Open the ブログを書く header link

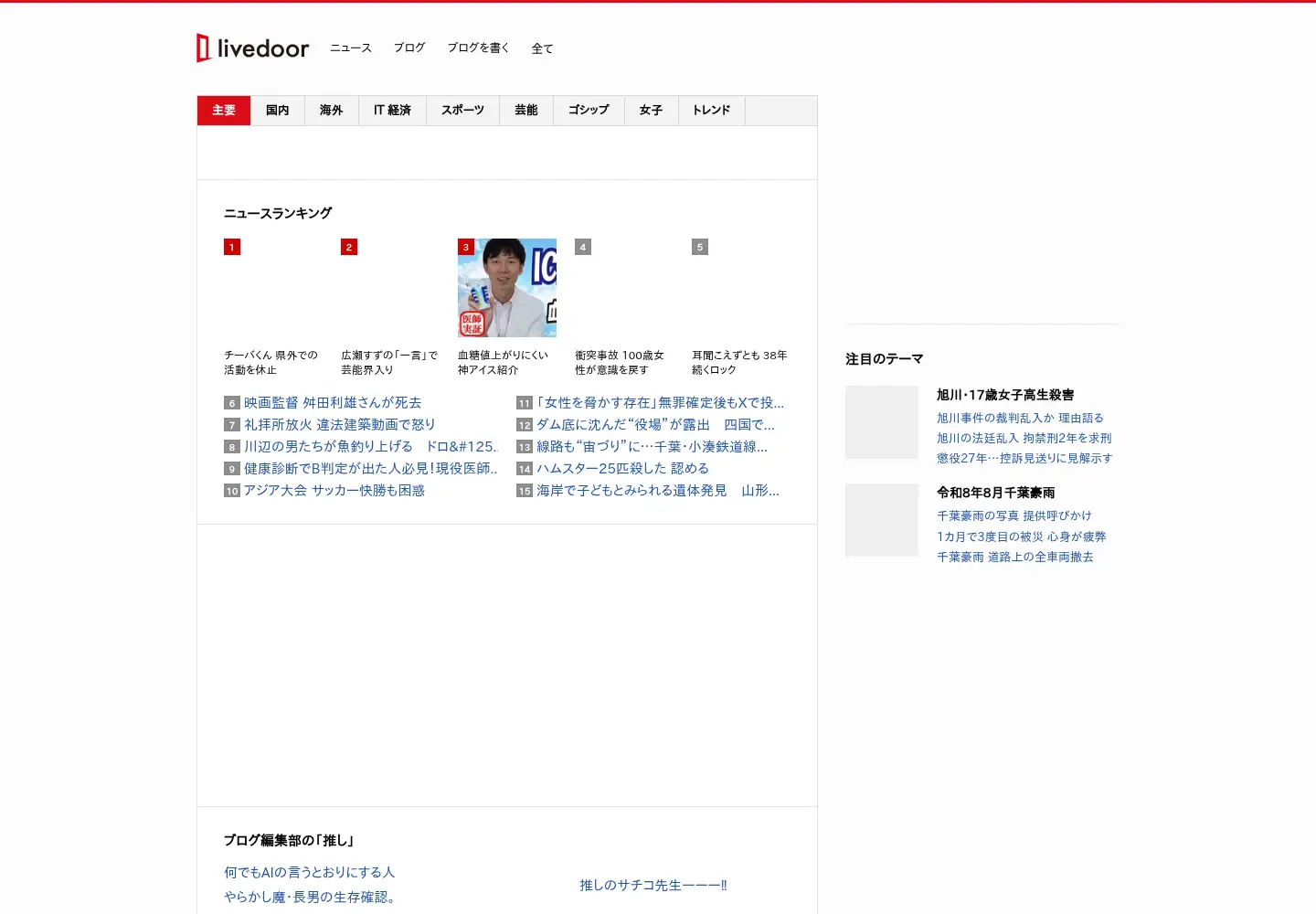pyautogui.click(x=478, y=48)
